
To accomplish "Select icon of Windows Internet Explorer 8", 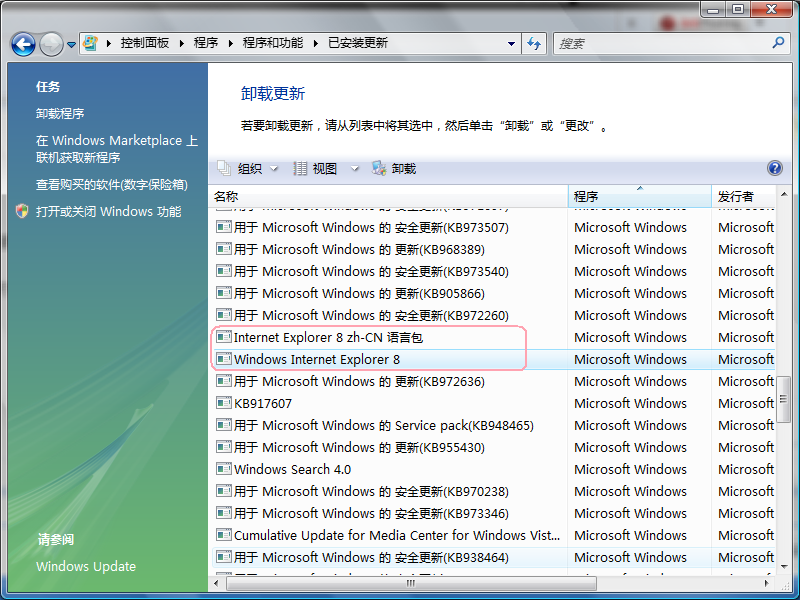I will [223, 359].
